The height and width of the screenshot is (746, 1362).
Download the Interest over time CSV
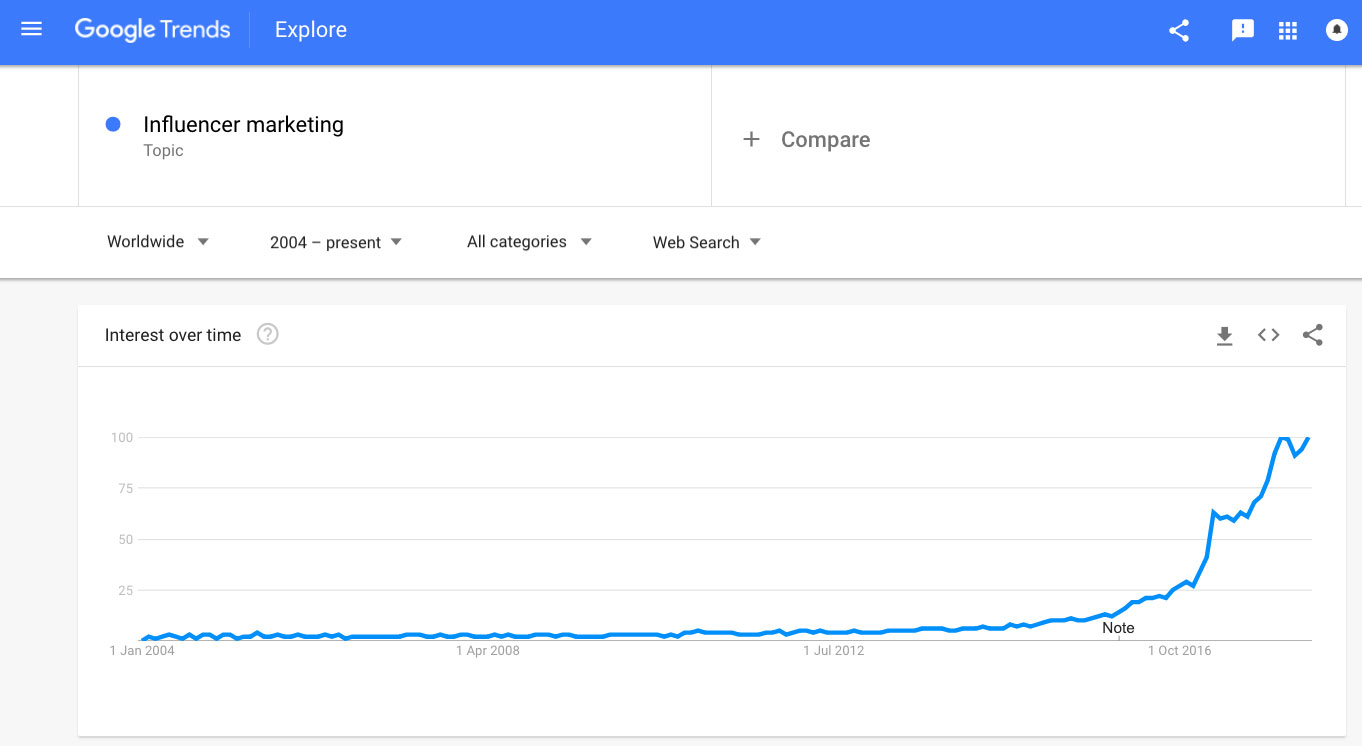click(1224, 336)
